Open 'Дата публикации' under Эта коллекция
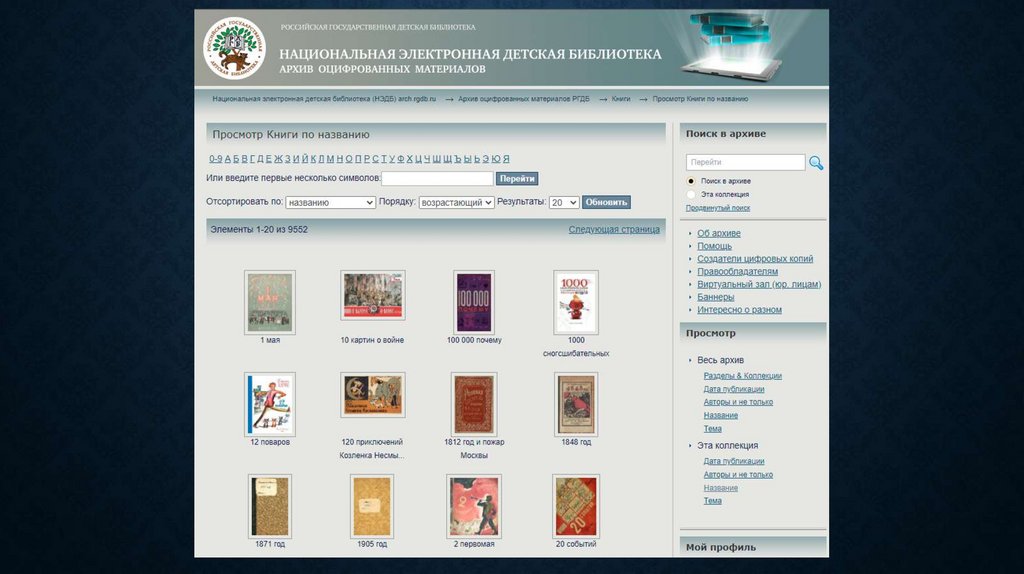The width and height of the screenshot is (1024, 574). pos(733,461)
